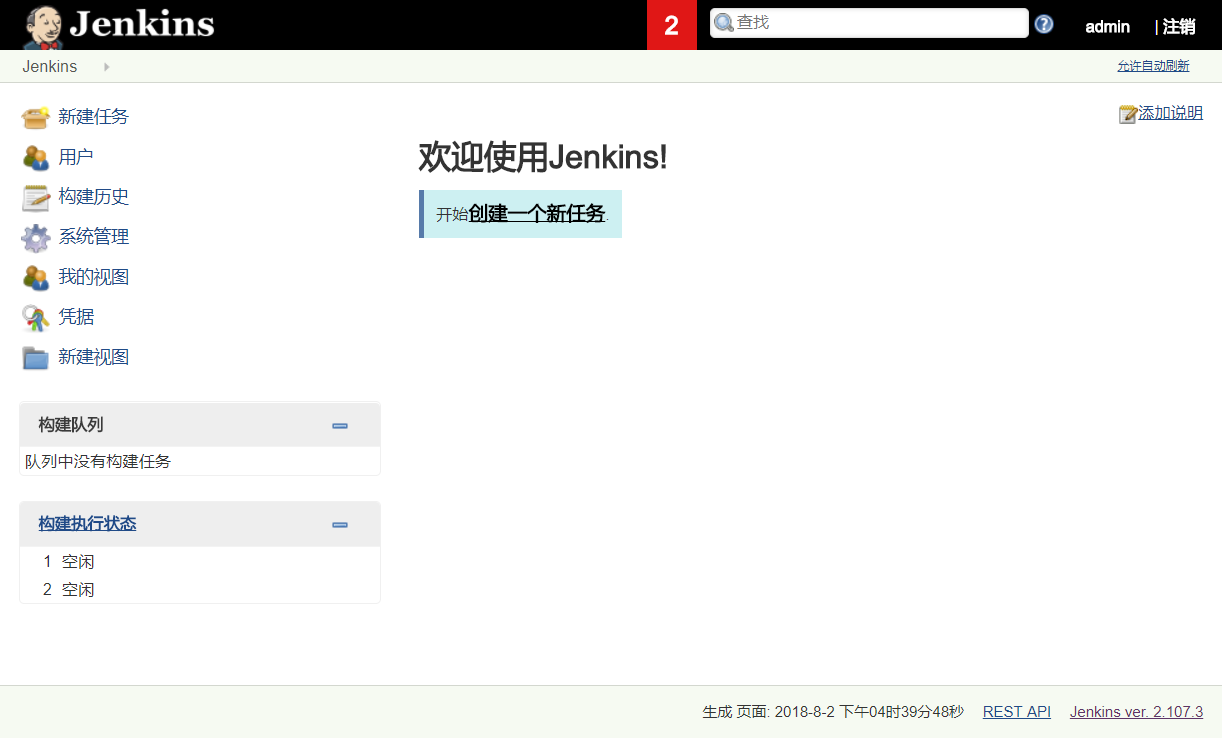This screenshot has width=1222, height=738.
Task: Open the 凭据 sidebar link
Action: (75, 317)
